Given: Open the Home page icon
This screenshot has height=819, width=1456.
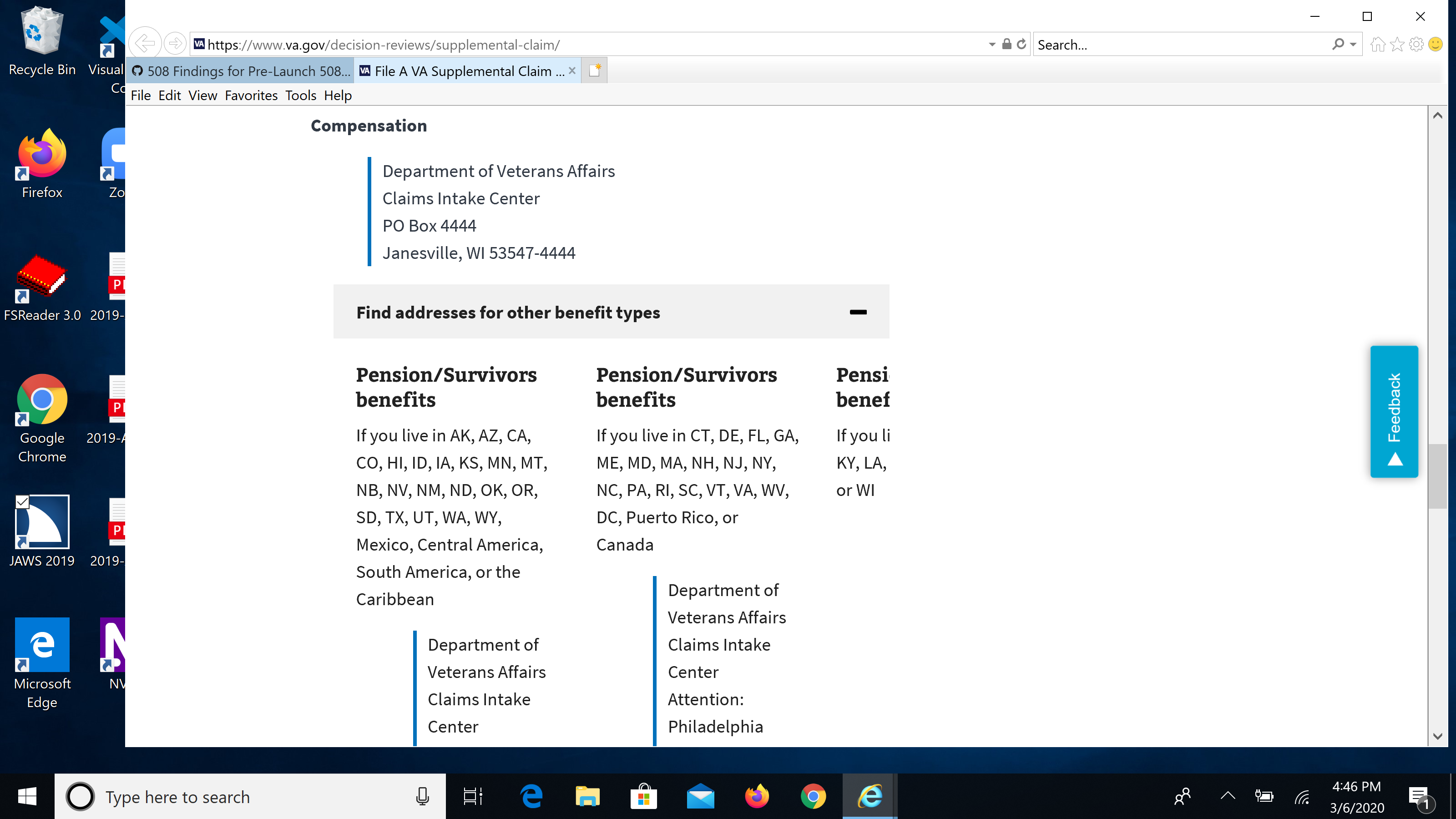Looking at the screenshot, I should (1377, 44).
